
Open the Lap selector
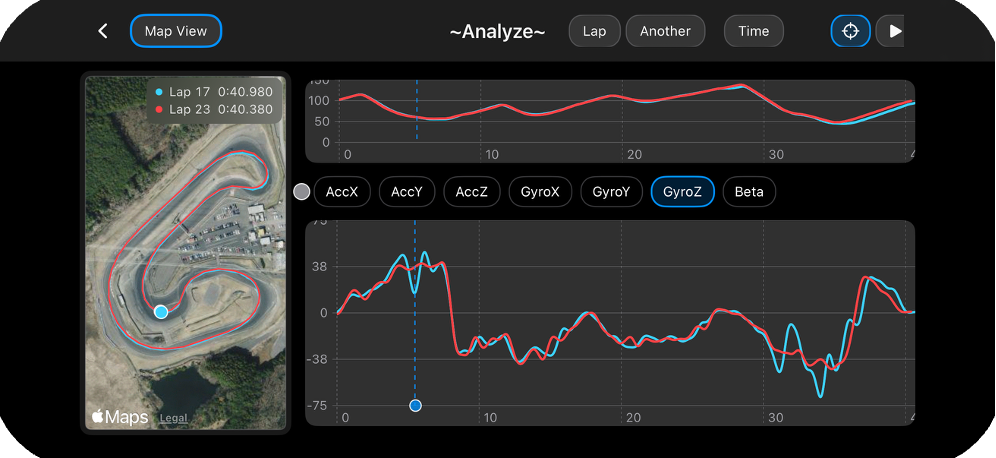pyautogui.click(x=595, y=31)
